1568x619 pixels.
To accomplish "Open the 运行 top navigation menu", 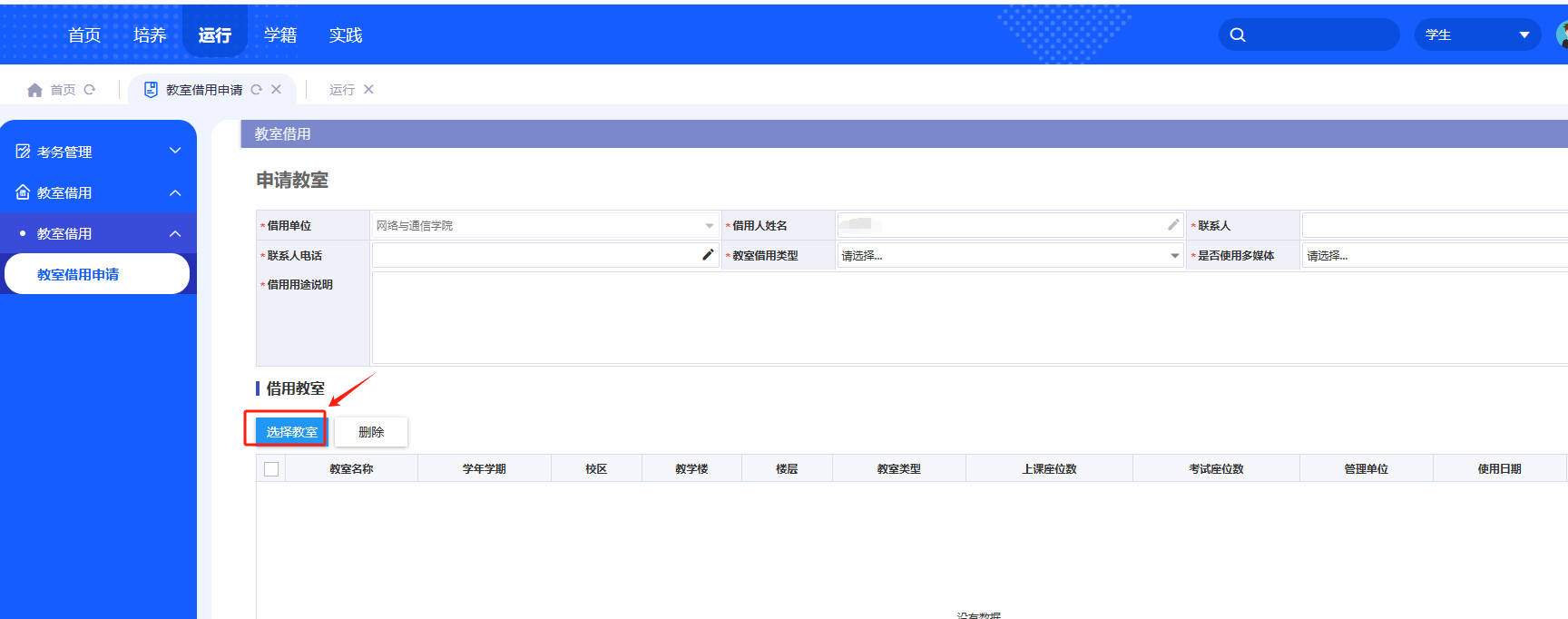I will [x=215, y=35].
